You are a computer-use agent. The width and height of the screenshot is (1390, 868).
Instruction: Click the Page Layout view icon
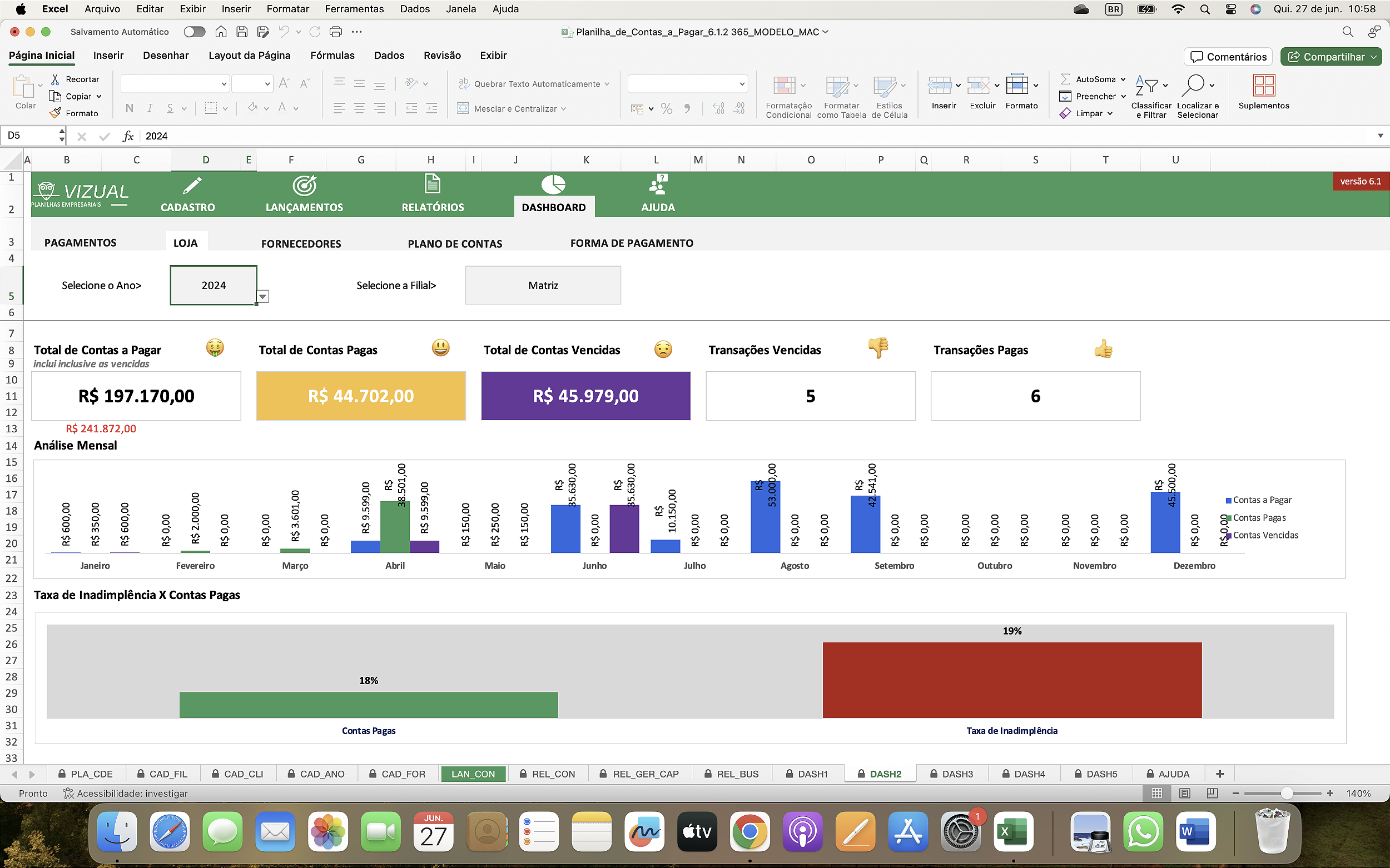(1184, 793)
